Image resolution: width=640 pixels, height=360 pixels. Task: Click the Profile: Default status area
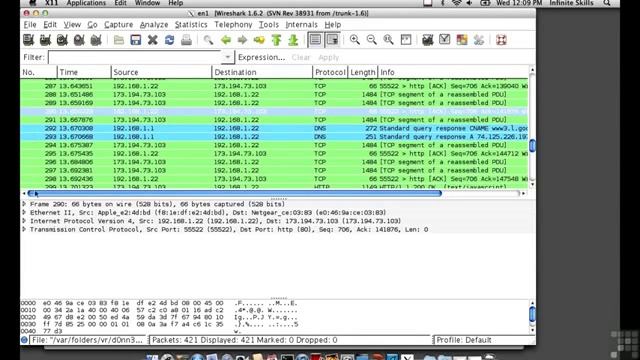(x=484, y=340)
